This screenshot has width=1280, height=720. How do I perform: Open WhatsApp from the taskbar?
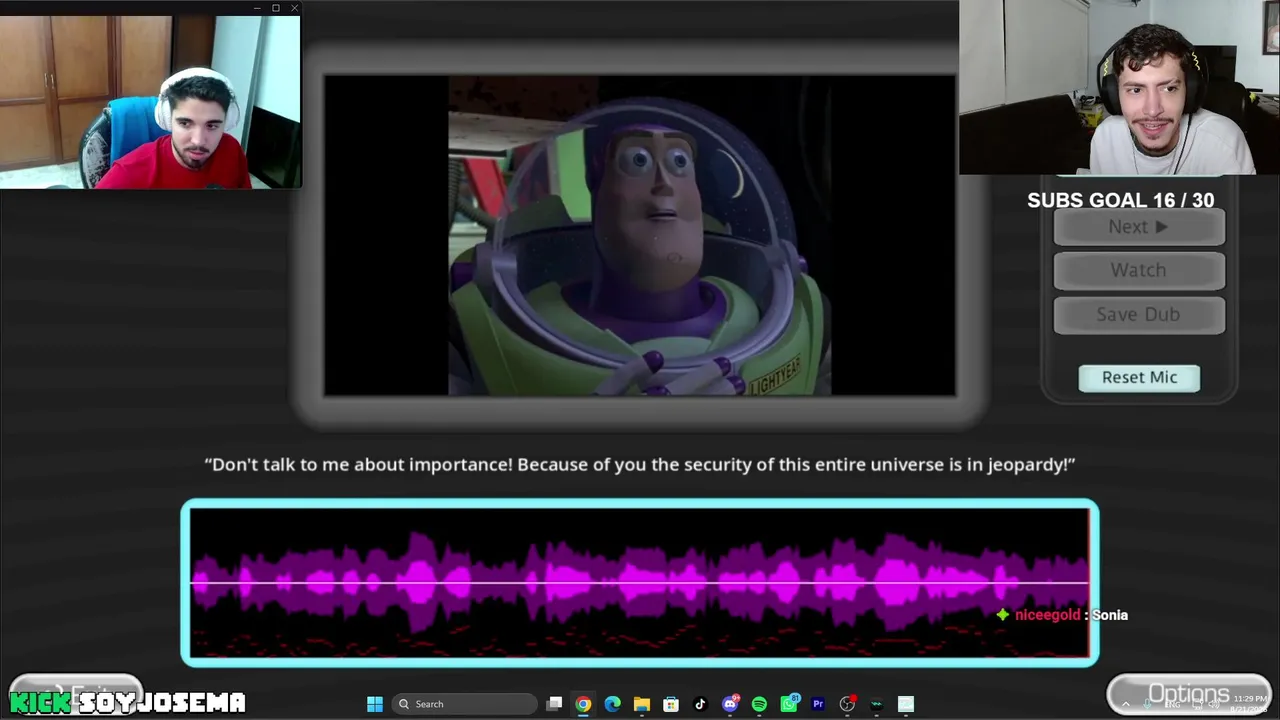pyautogui.click(x=789, y=704)
